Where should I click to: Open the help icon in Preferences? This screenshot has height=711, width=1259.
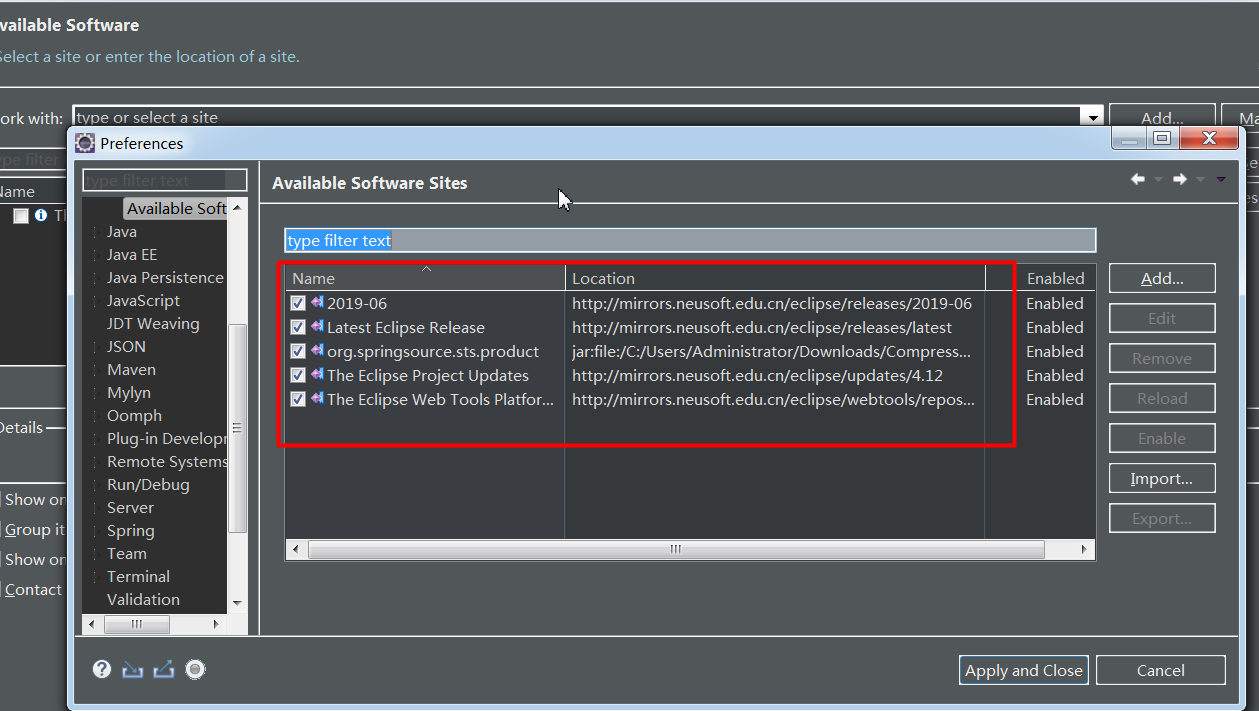click(x=102, y=669)
